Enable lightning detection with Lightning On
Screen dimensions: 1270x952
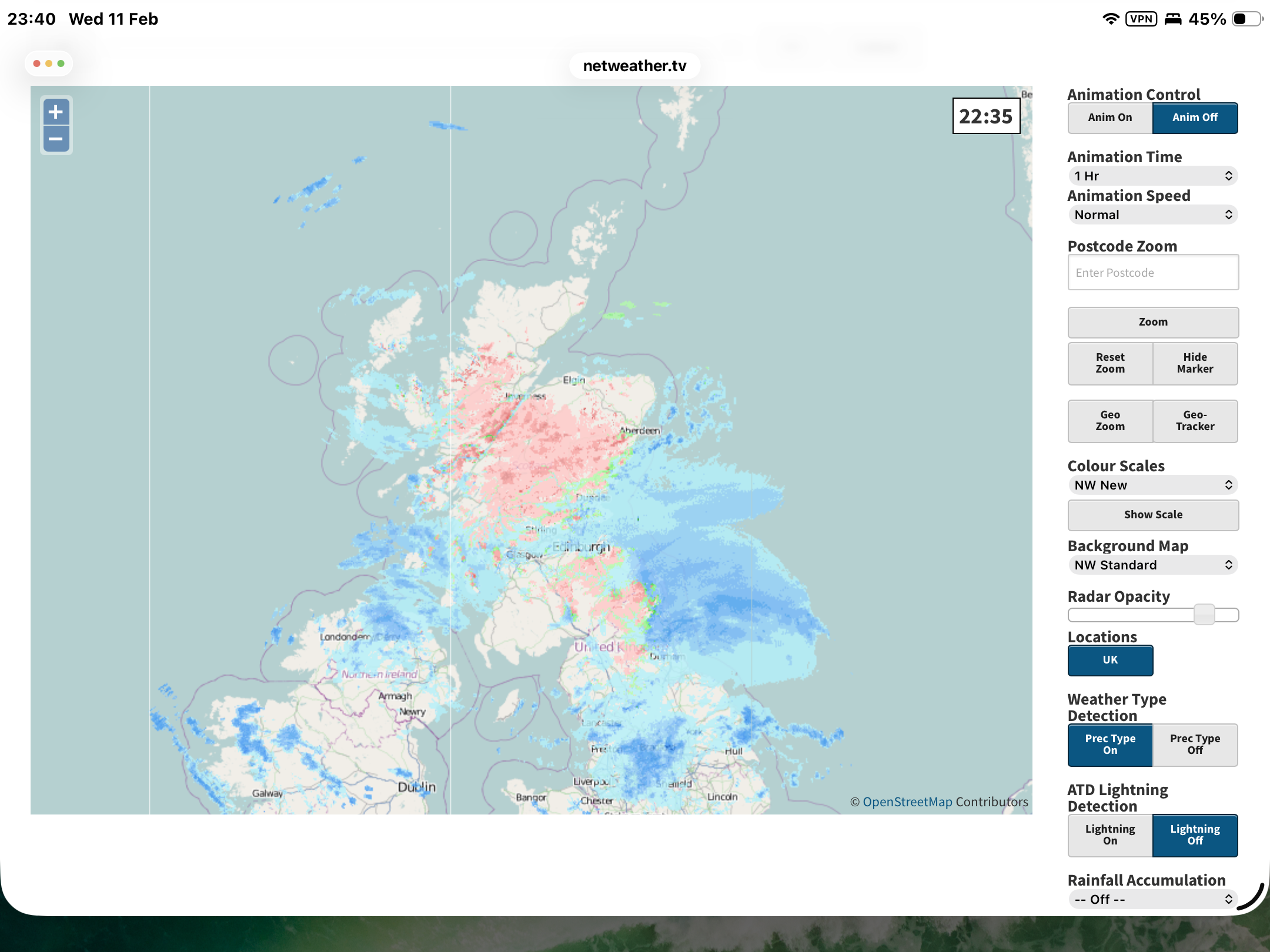pyautogui.click(x=1109, y=835)
